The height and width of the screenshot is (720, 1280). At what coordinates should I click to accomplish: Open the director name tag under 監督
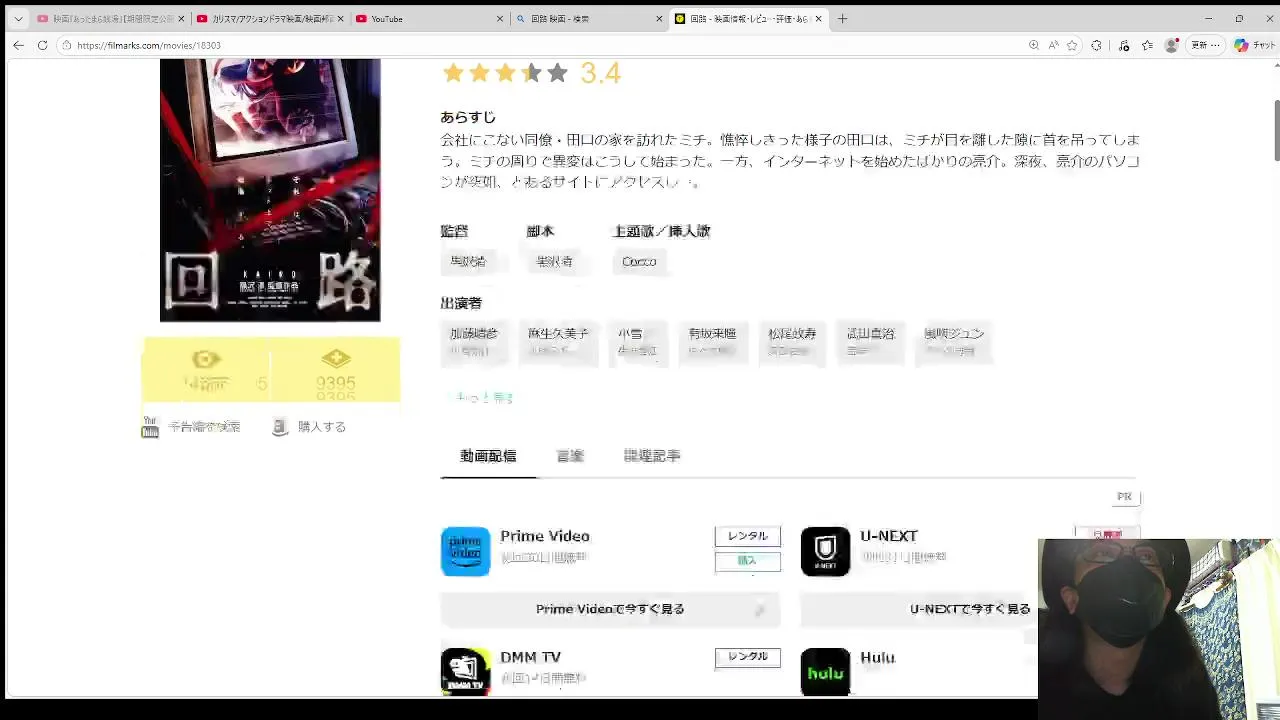tap(468, 261)
